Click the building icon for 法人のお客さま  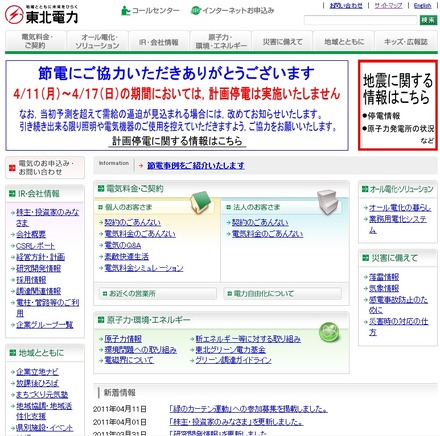click(328, 202)
